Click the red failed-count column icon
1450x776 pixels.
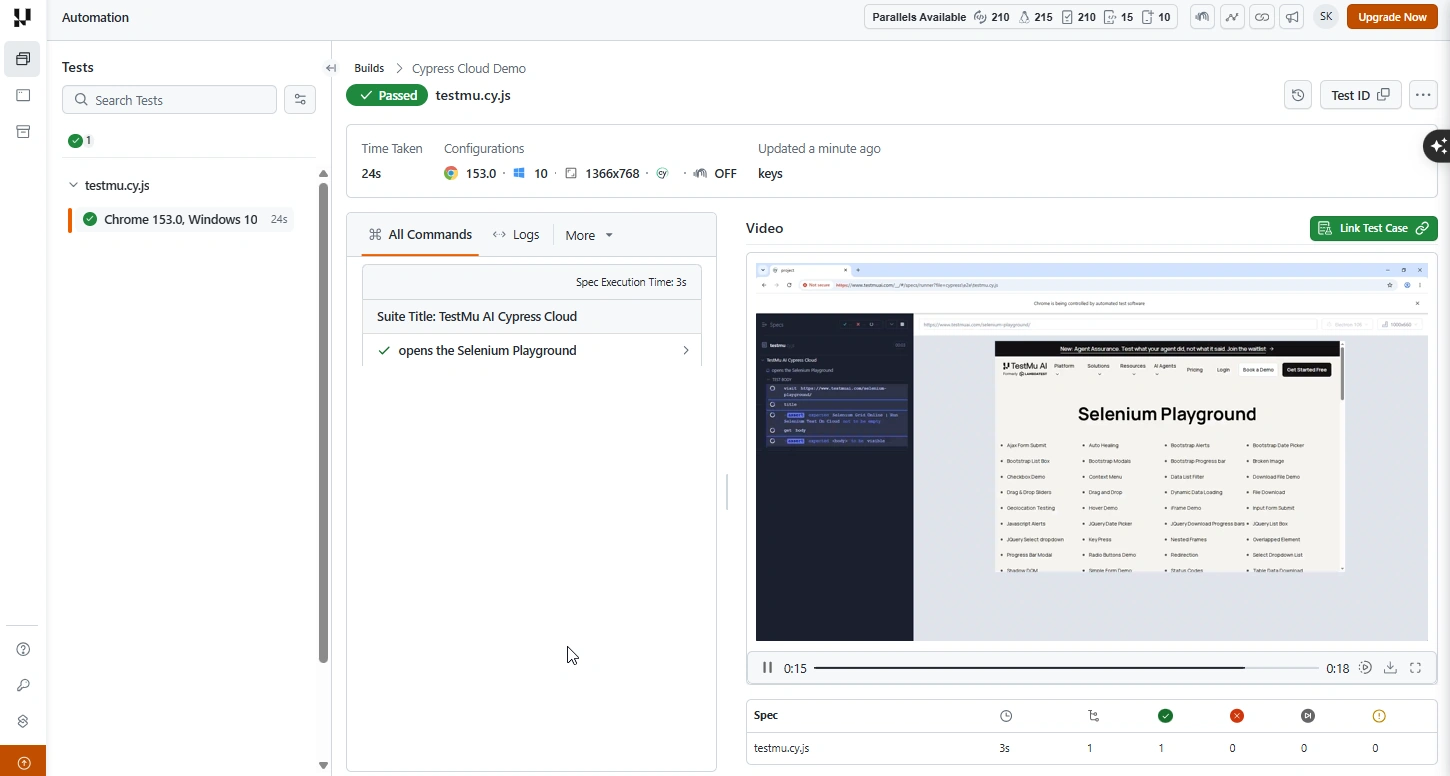[1236, 716]
